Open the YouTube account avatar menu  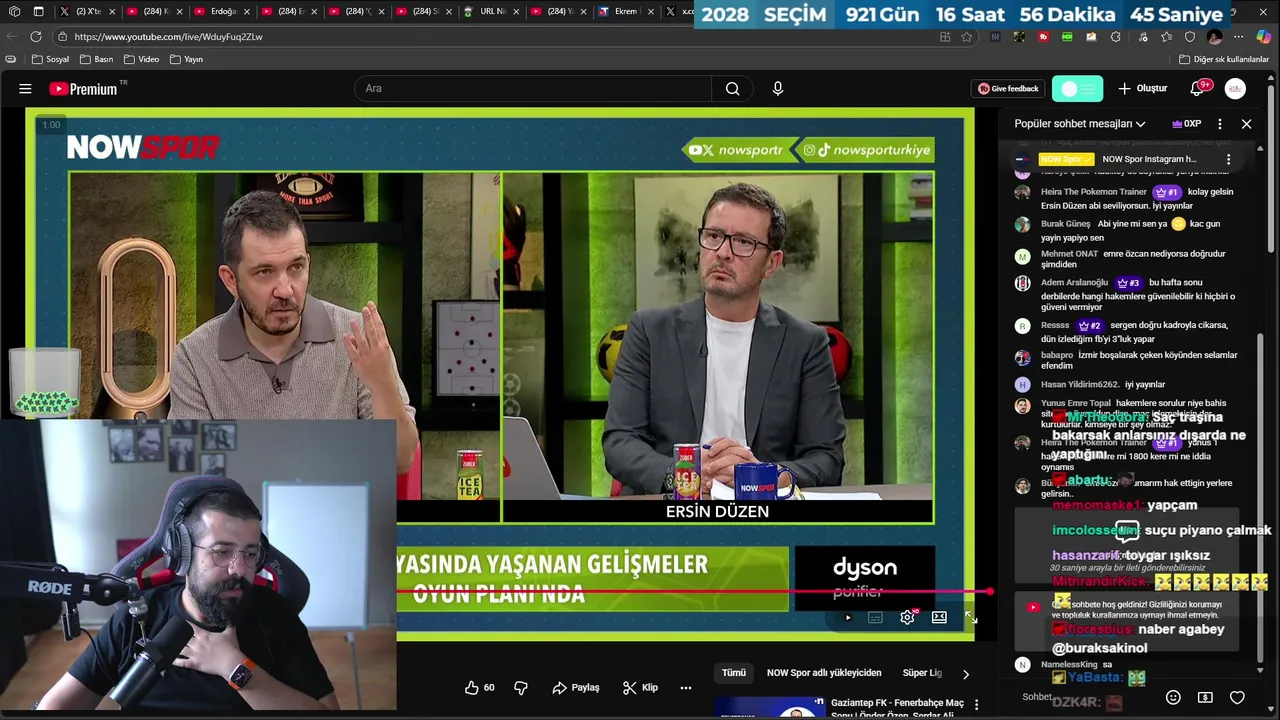click(x=1235, y=88)
